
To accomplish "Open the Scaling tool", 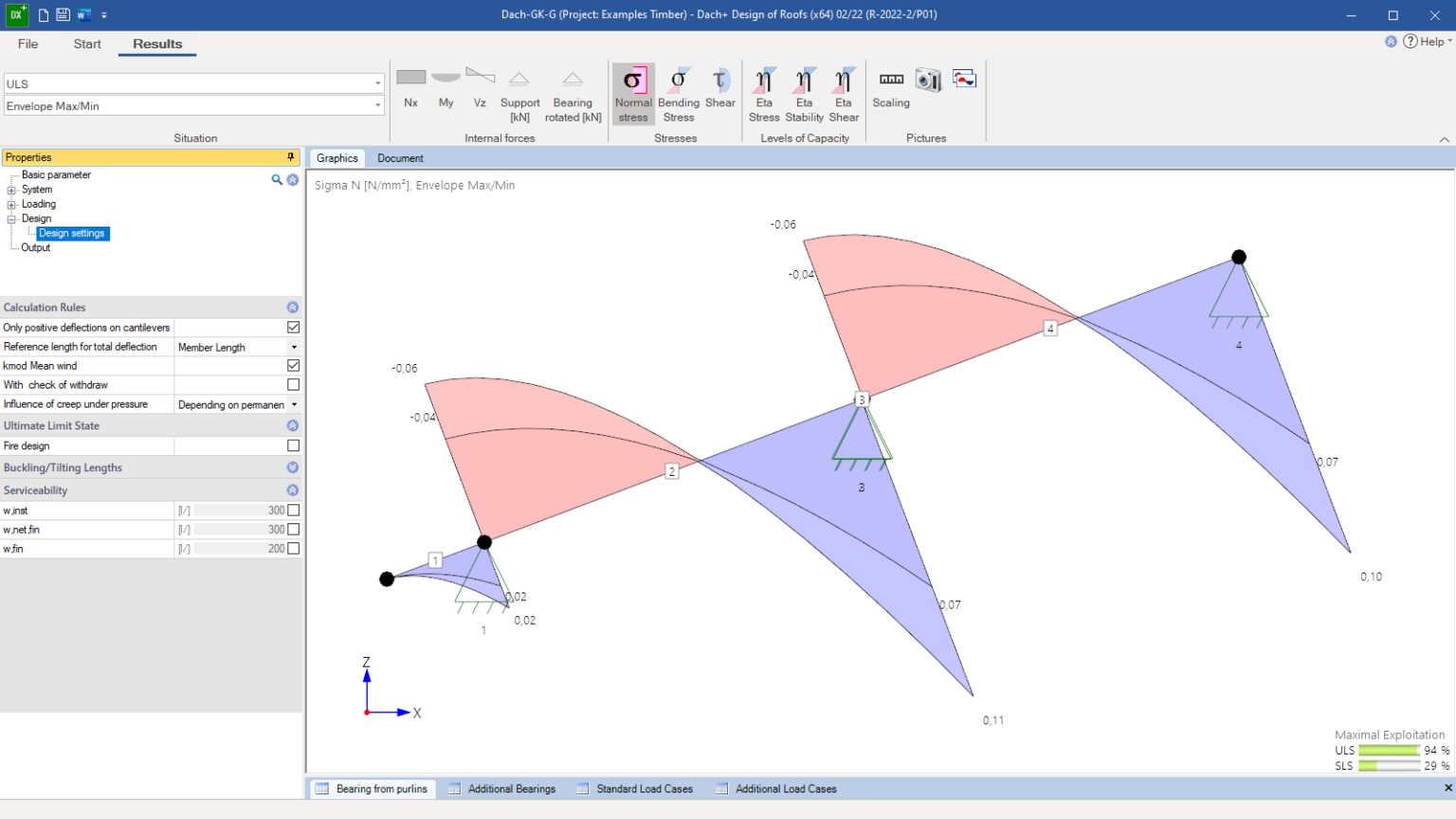I will coord(890,89).
